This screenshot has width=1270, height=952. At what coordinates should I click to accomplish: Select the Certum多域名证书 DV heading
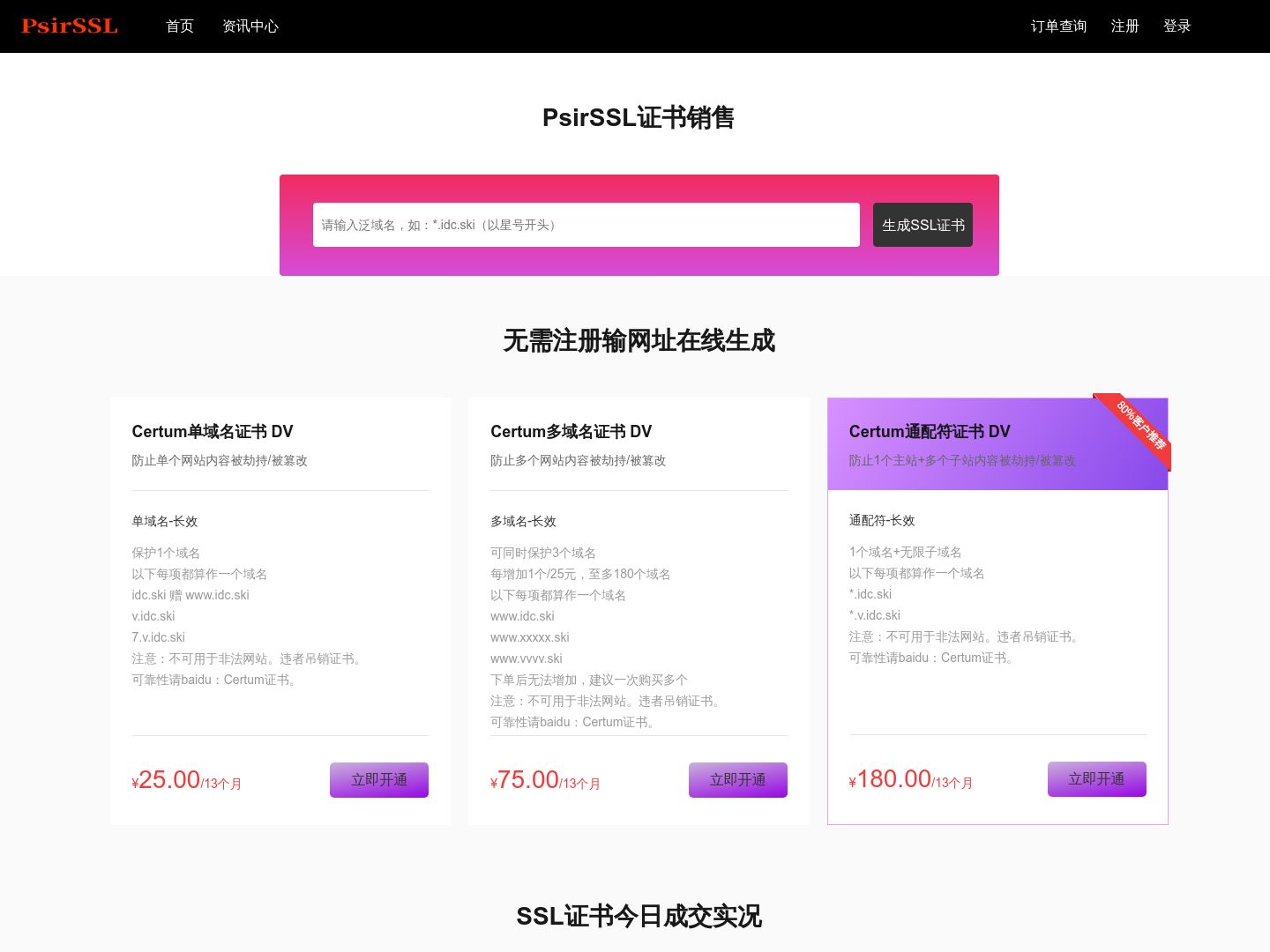[571, 431]
